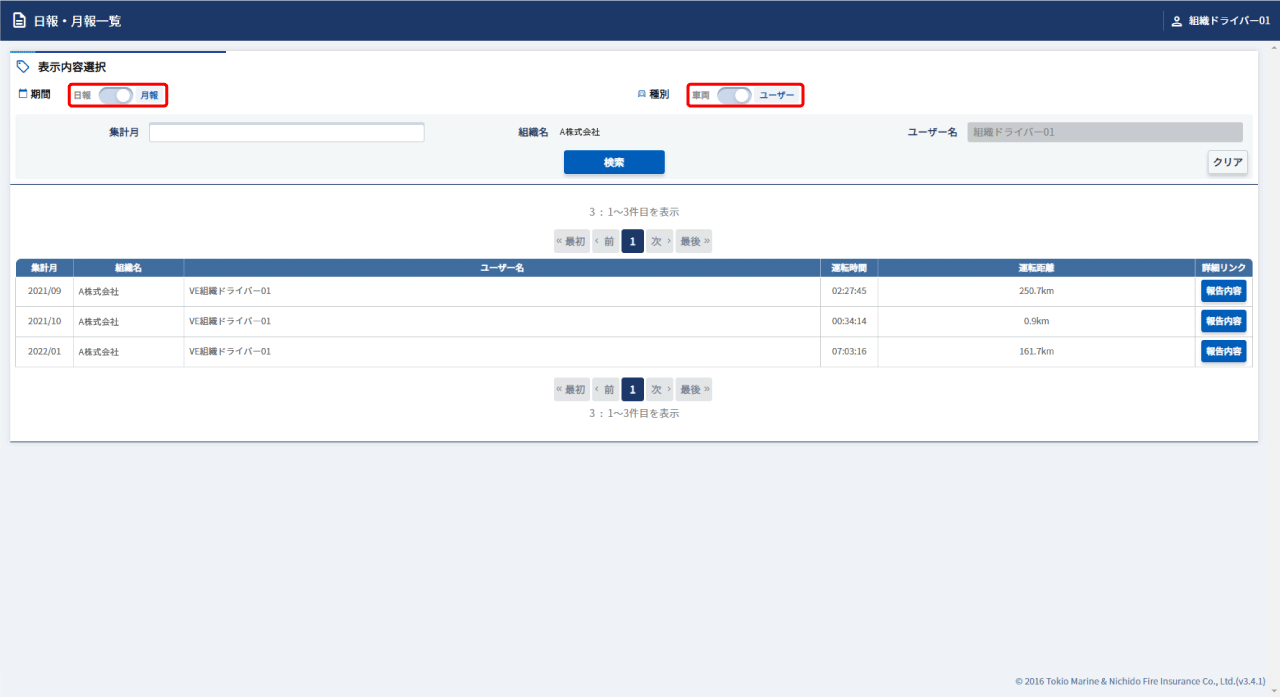The height and width of the screenshot is (697, 1280).
Task: Open 報告内容 for the 2022/01 row
Action: tap(1223, 351)
